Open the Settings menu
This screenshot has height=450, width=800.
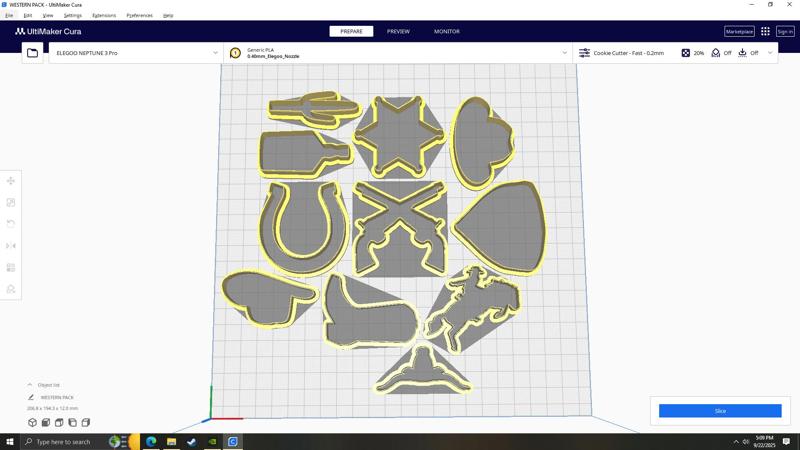(x=72, y=15)
